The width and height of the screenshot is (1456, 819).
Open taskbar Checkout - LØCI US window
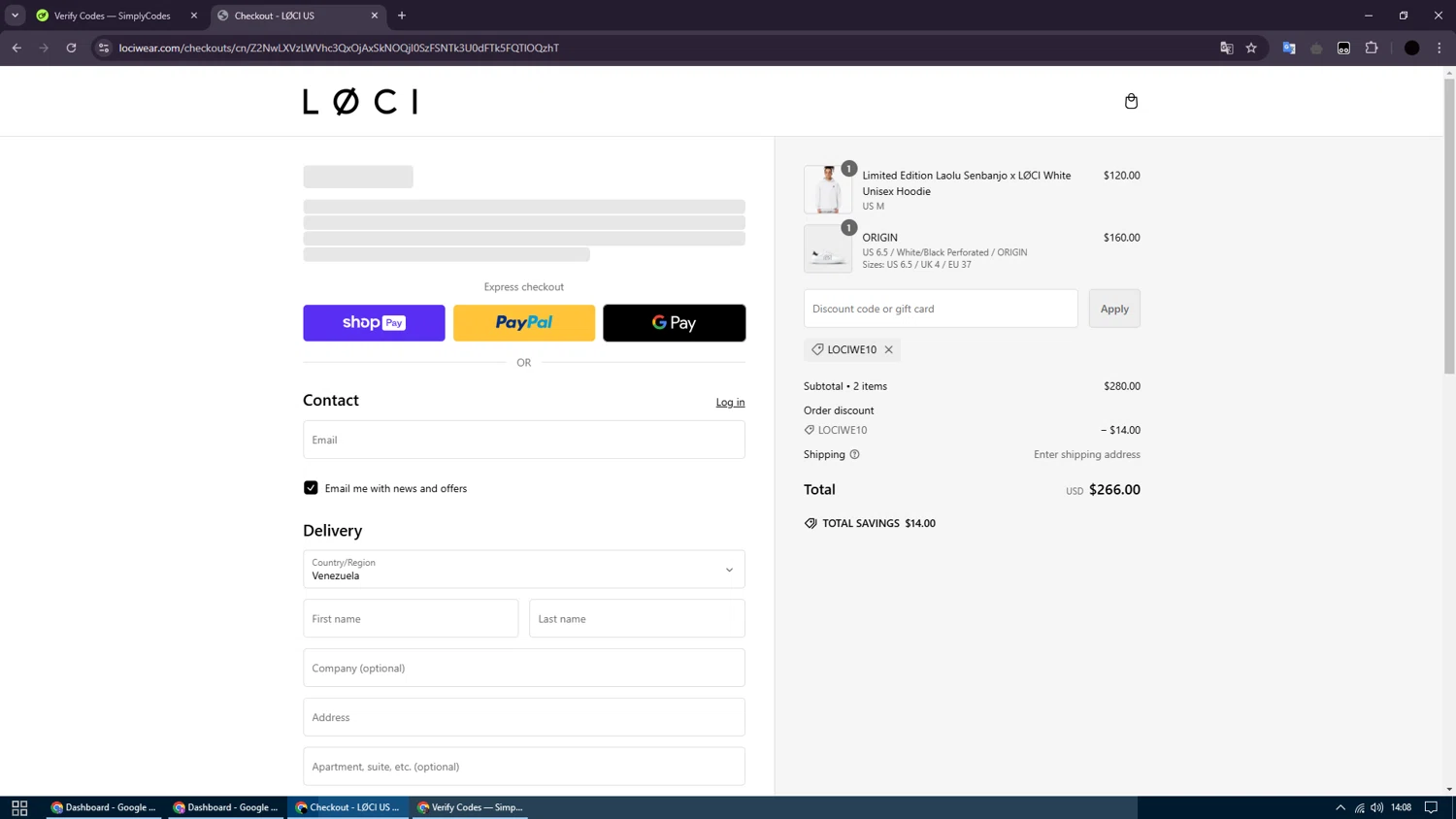348,807
